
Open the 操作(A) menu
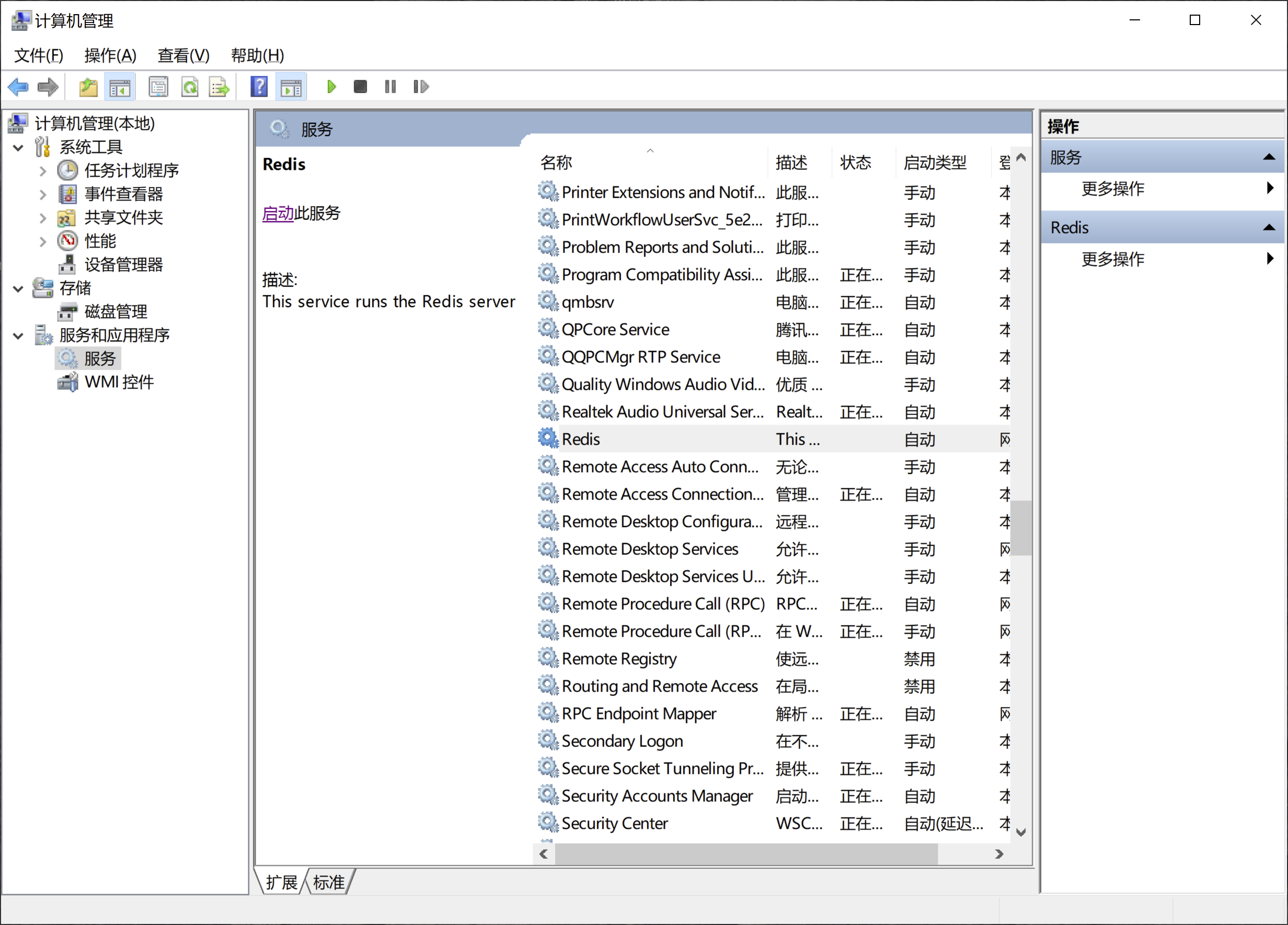tap(110, 55)
